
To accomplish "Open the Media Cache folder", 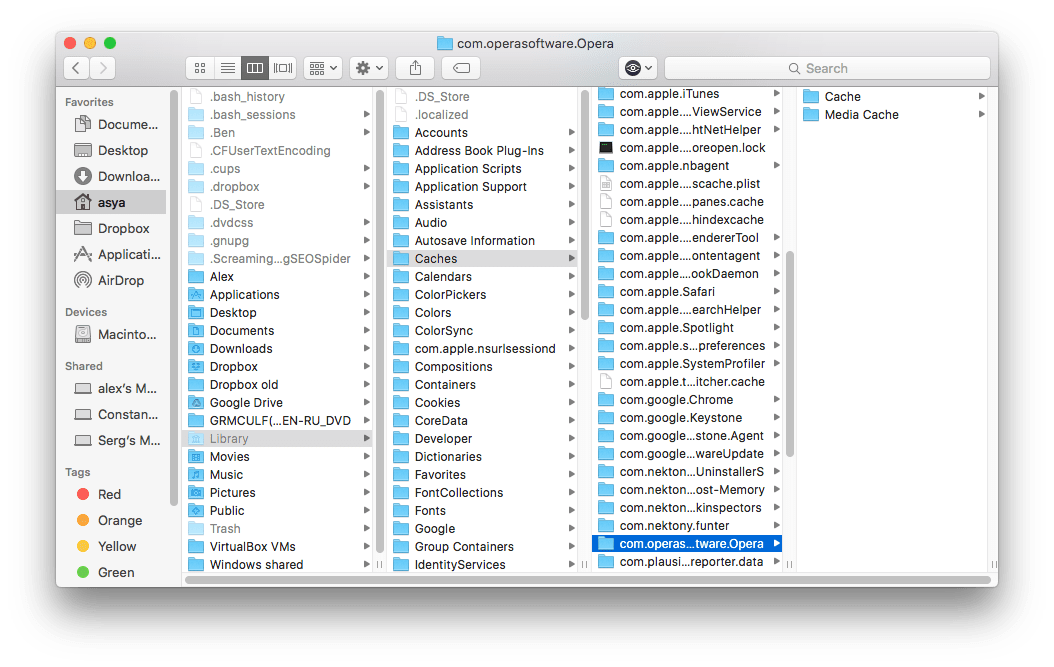I will (893, 115).
